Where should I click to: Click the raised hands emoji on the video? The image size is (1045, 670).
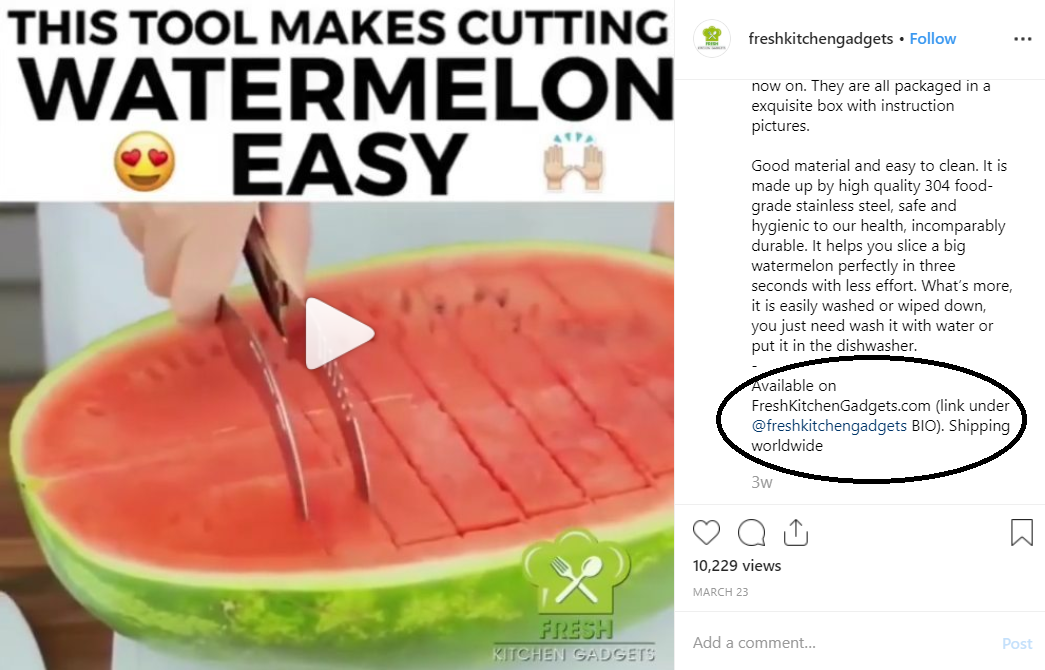click(574, 161)
